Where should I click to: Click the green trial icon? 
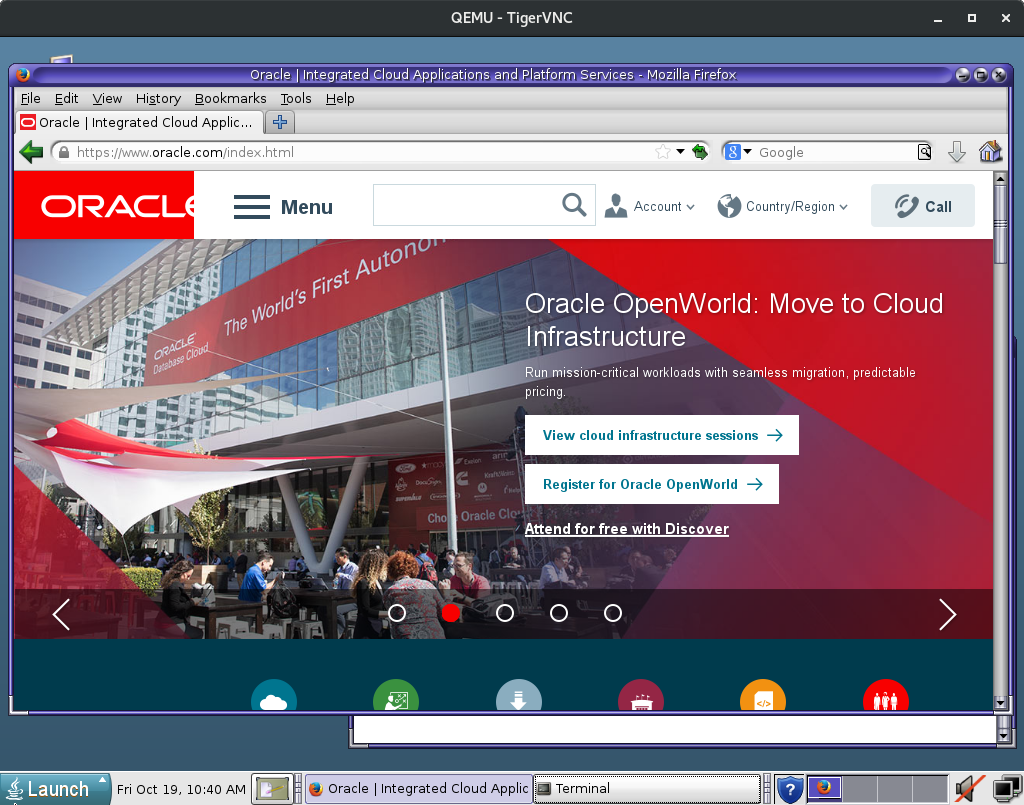396,697
